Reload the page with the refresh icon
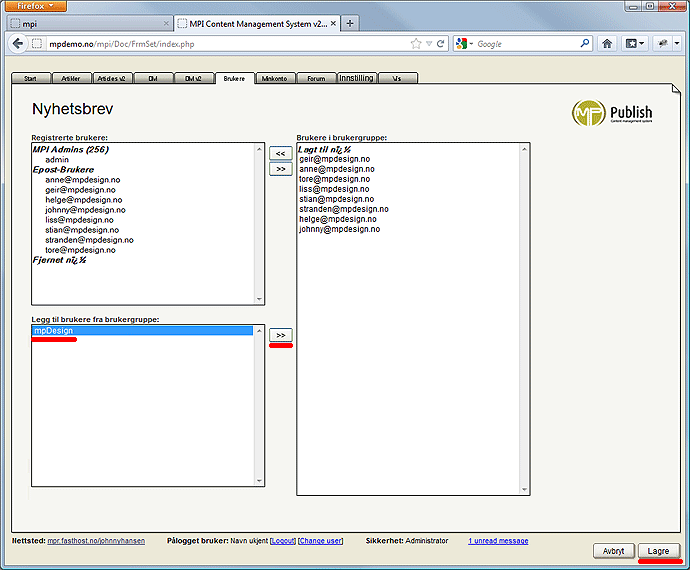Image resolution: width=690 pixels, height=570 pixels. [440, 44]
